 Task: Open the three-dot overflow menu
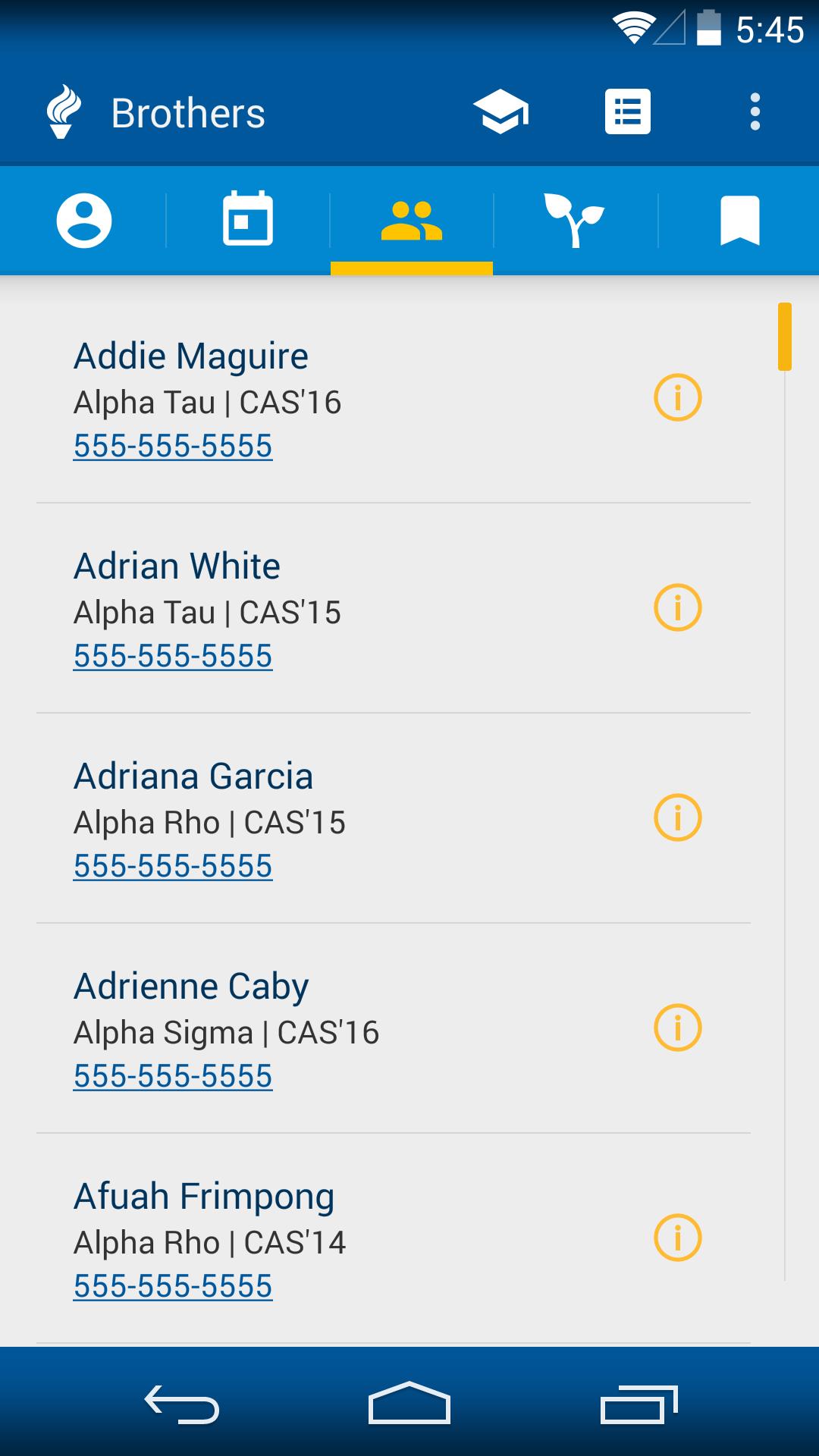755,112
